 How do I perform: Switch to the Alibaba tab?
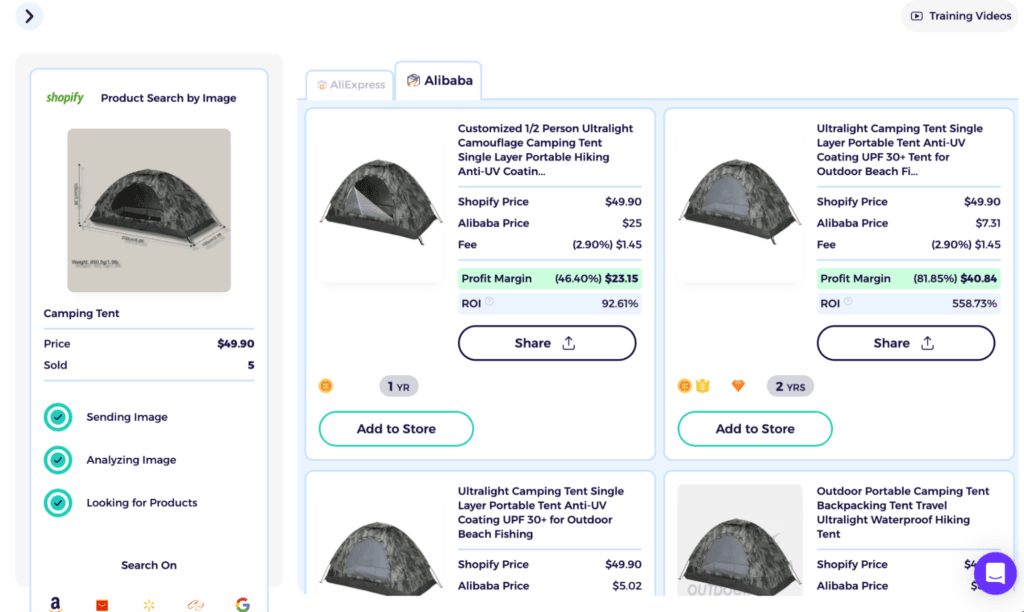click(x=438, y=81)
